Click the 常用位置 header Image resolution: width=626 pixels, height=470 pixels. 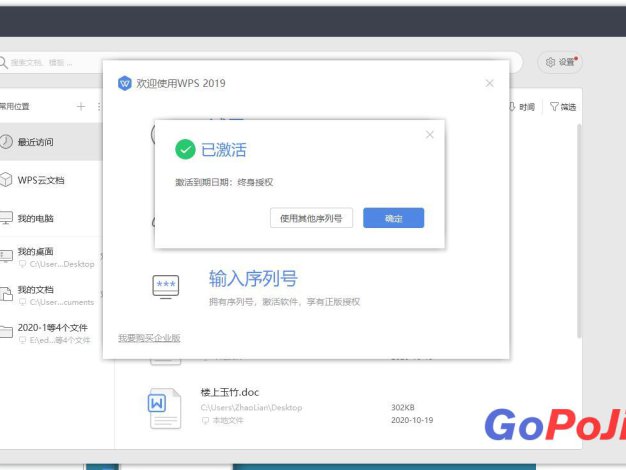[x=15, y=107]
